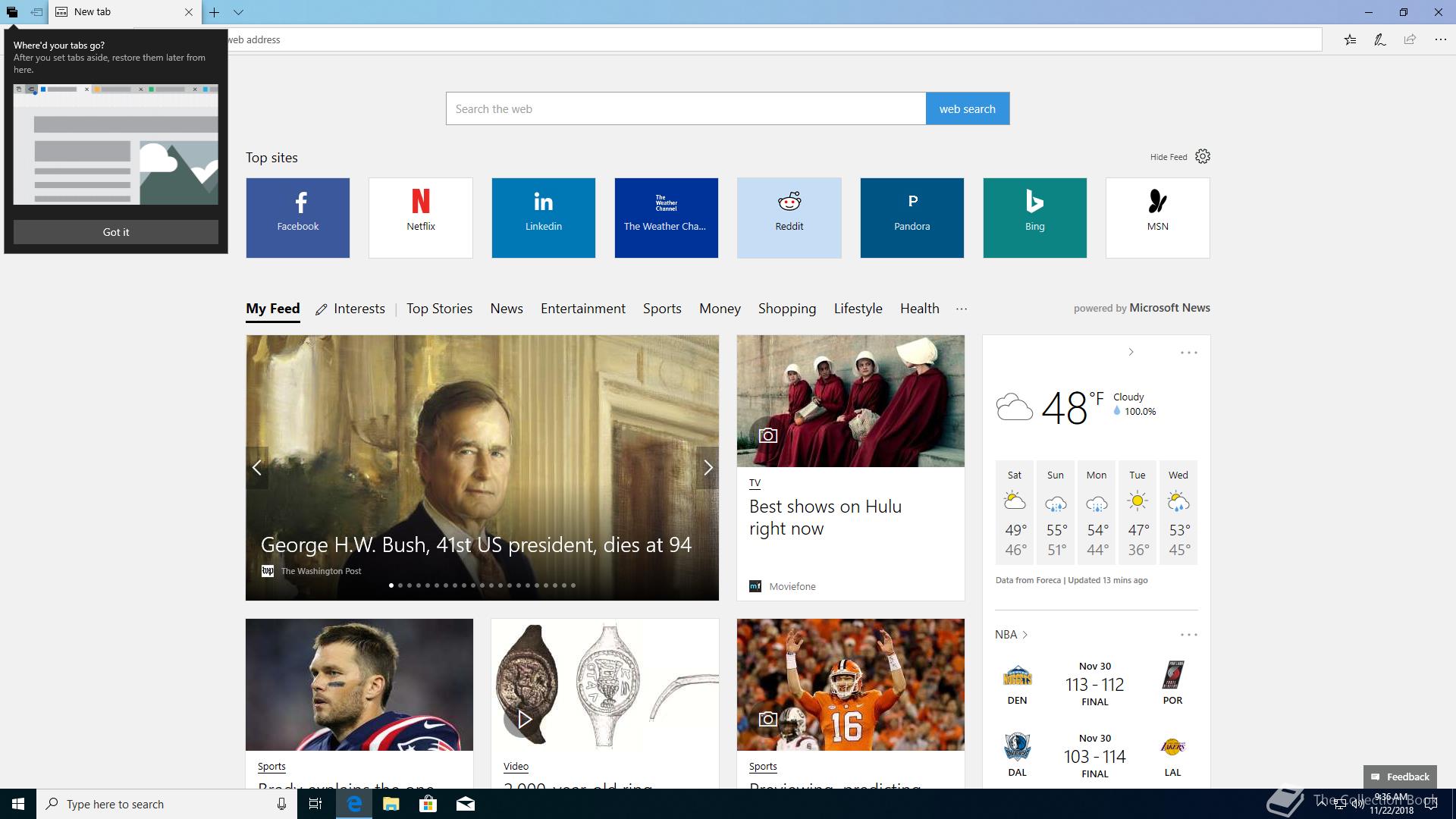Select the first carousel dot indicator
The image size is (1456, 819).
[391, 585]
